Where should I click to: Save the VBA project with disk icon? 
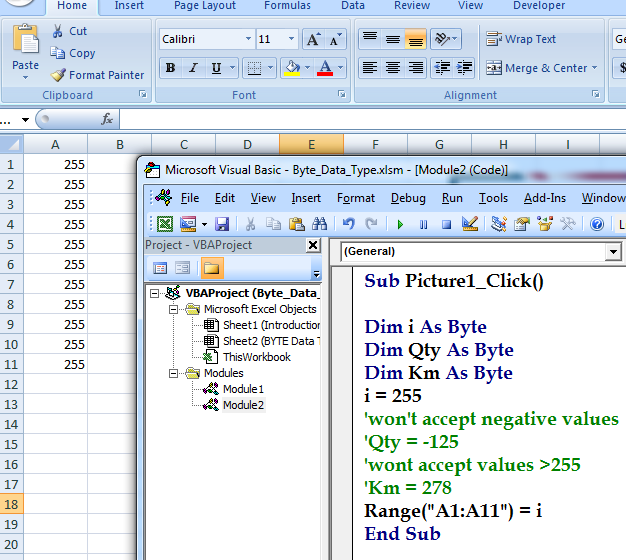coord(222,224)
